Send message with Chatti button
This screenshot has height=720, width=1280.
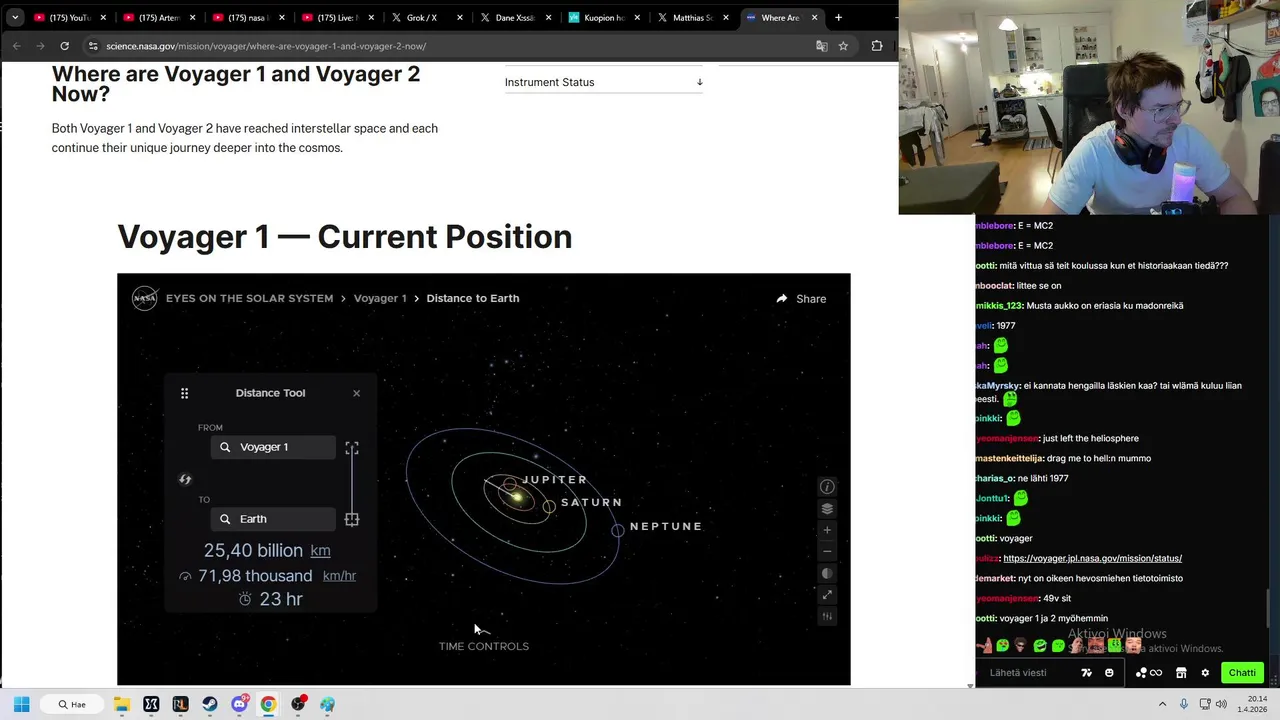1242,673
